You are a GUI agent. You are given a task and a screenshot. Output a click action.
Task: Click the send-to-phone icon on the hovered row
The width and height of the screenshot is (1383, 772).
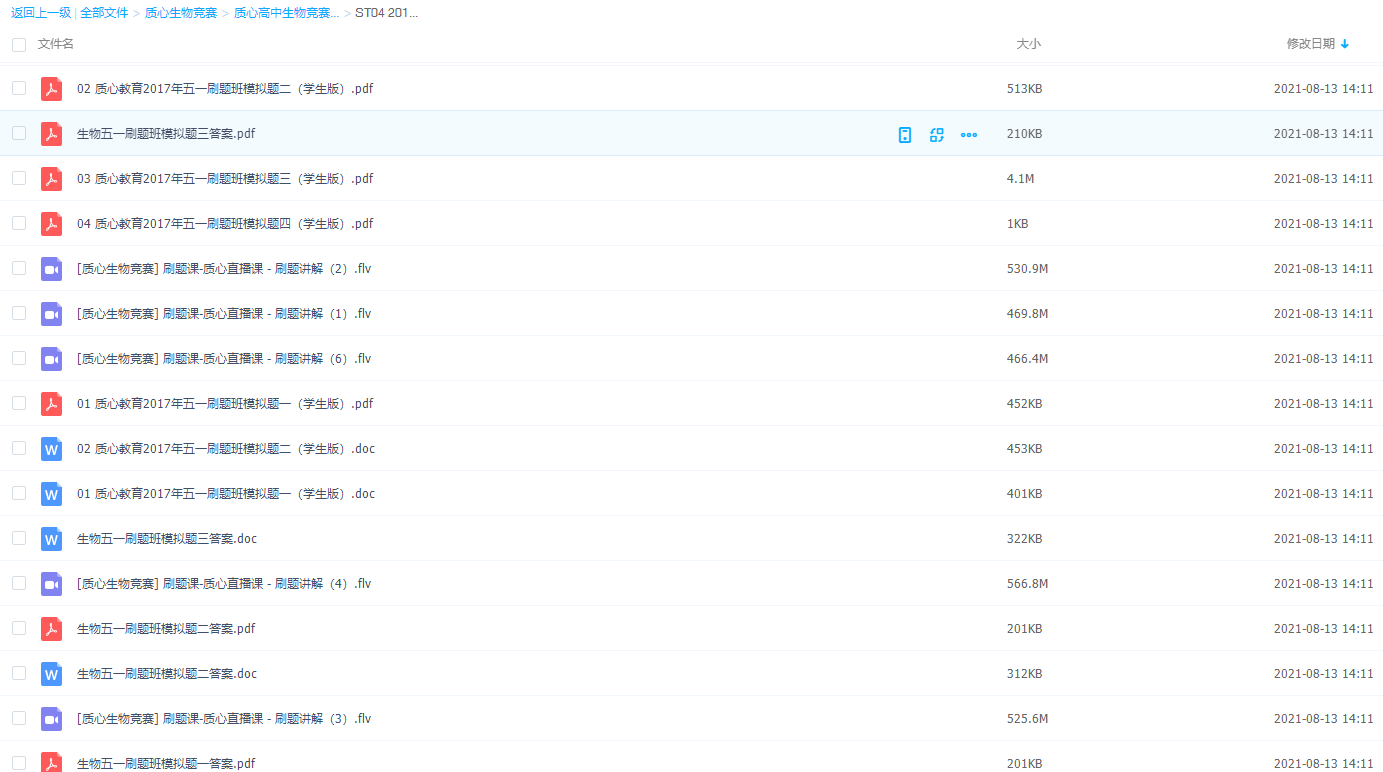pos(905,135)
